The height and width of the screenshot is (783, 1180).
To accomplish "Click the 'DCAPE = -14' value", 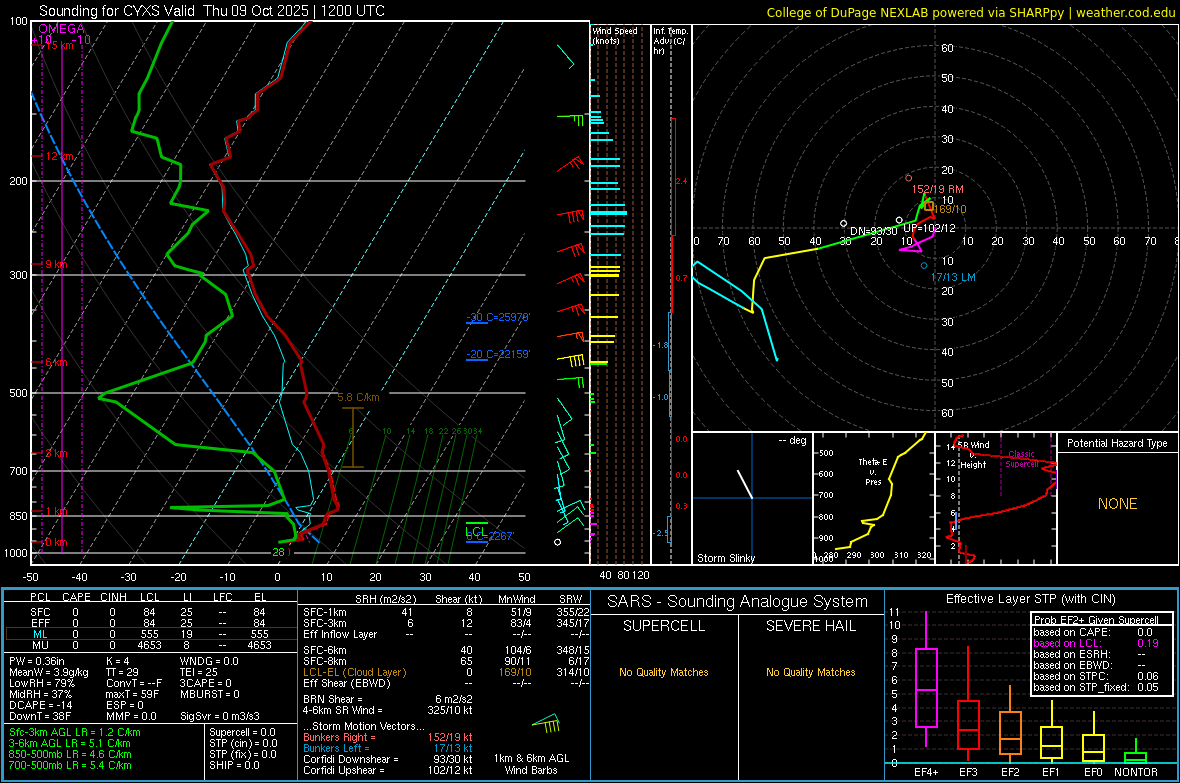I will click(41, 705).
